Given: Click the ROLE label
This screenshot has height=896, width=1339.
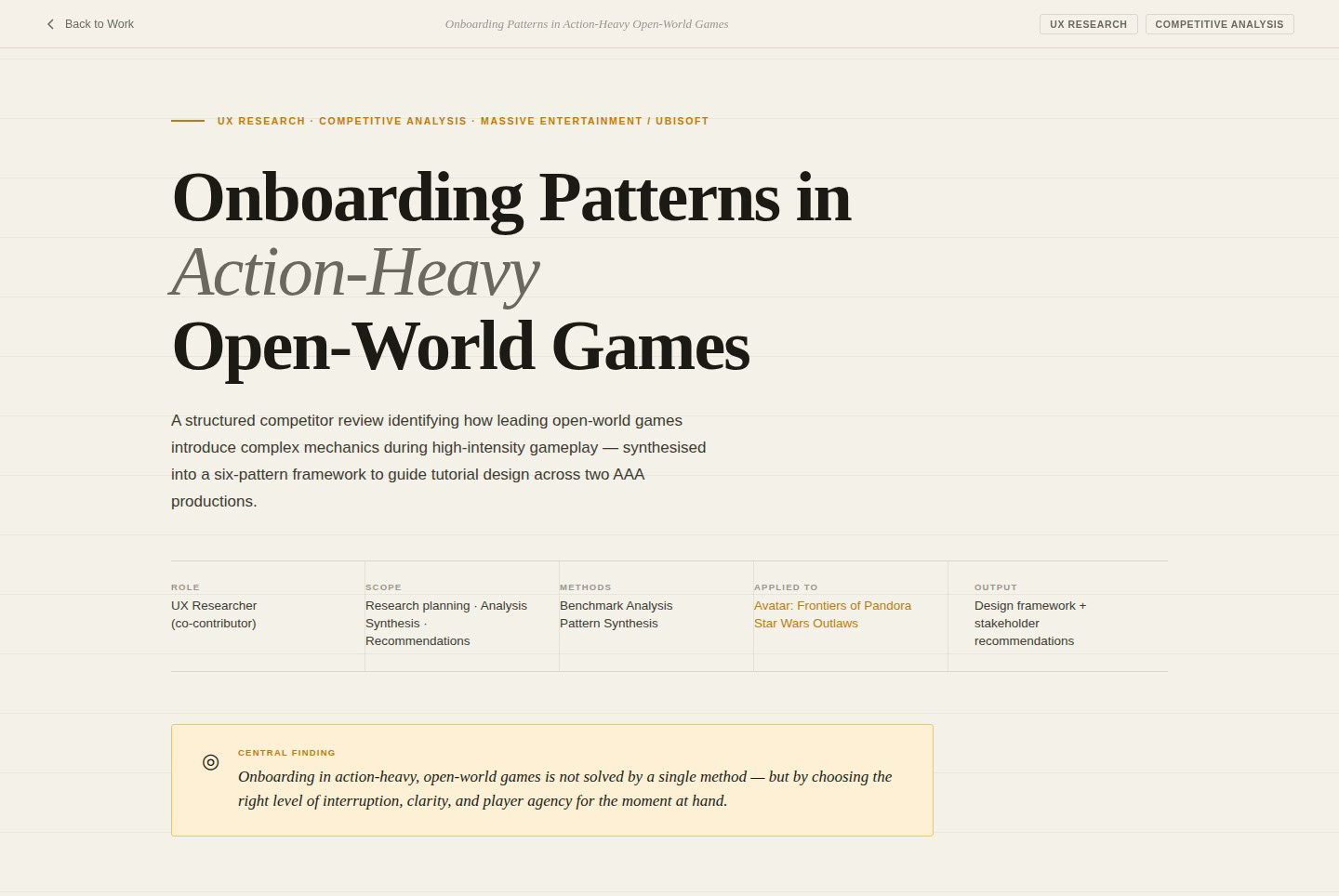Looking at the screenshot, I should (185, 587).
